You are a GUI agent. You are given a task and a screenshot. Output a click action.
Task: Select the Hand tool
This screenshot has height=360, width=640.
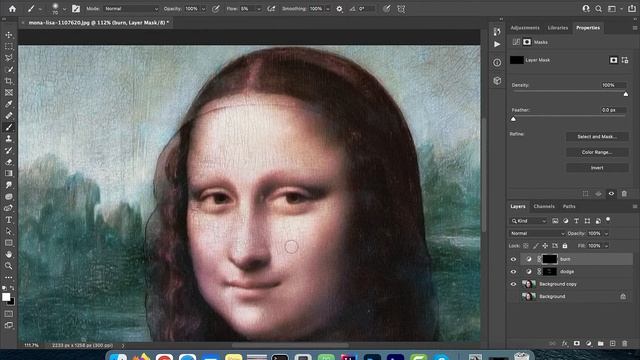click(9, 254)
